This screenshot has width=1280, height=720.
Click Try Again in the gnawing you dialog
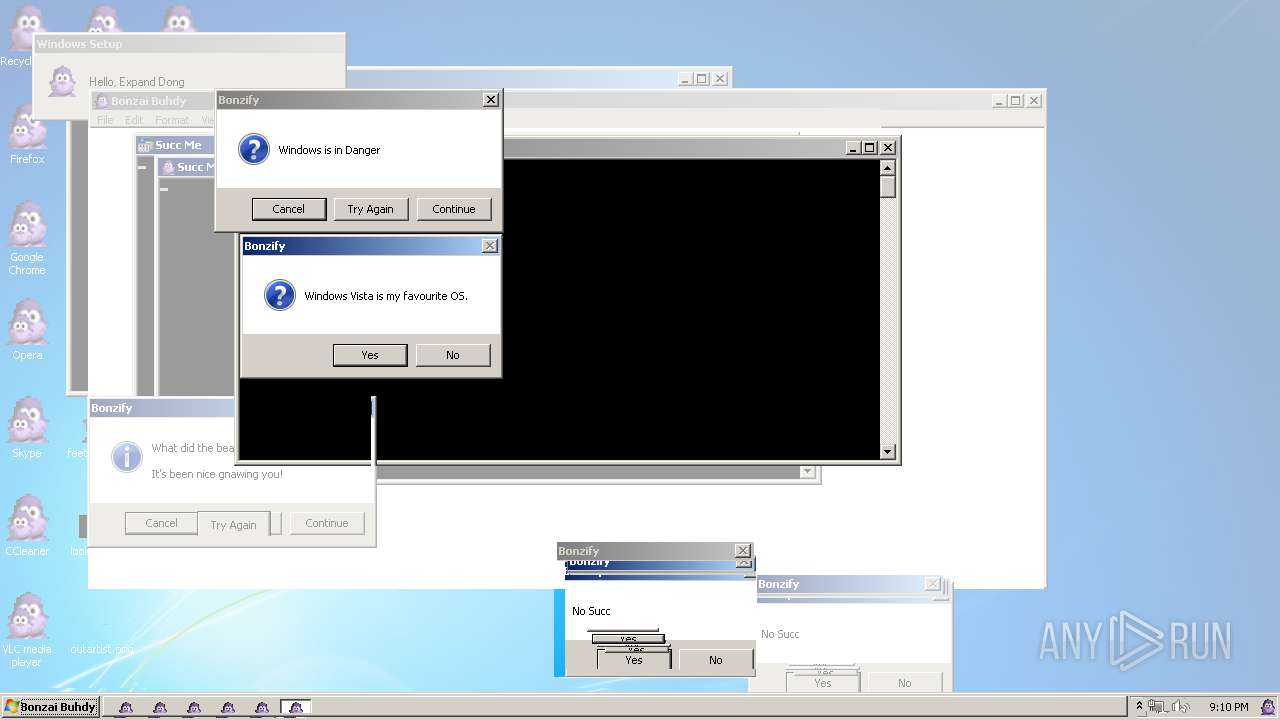(233, 525)
